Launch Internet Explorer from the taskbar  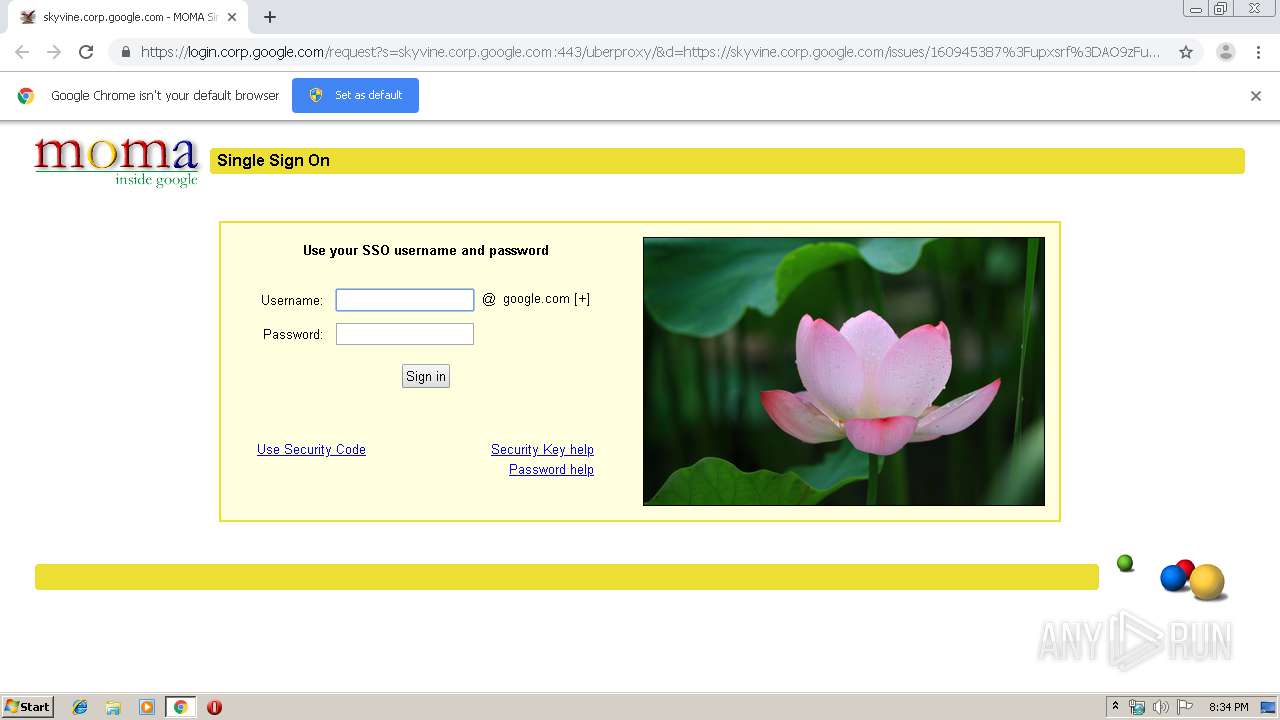tap(80, 707)
